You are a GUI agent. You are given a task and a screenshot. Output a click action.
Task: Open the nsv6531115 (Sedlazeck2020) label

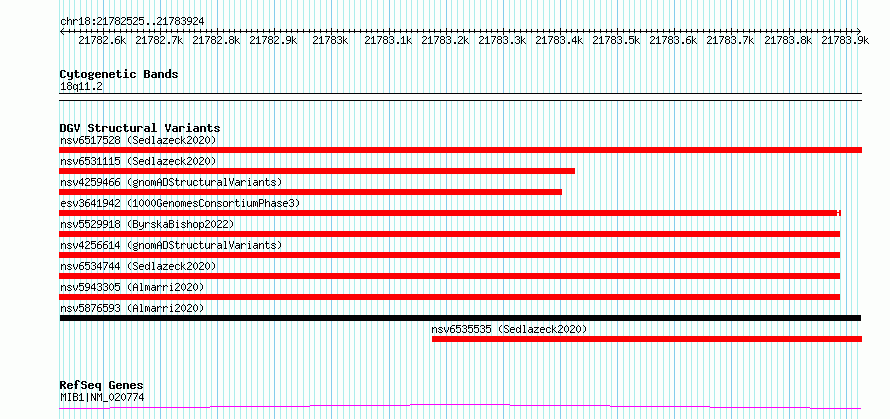(138, 161)
